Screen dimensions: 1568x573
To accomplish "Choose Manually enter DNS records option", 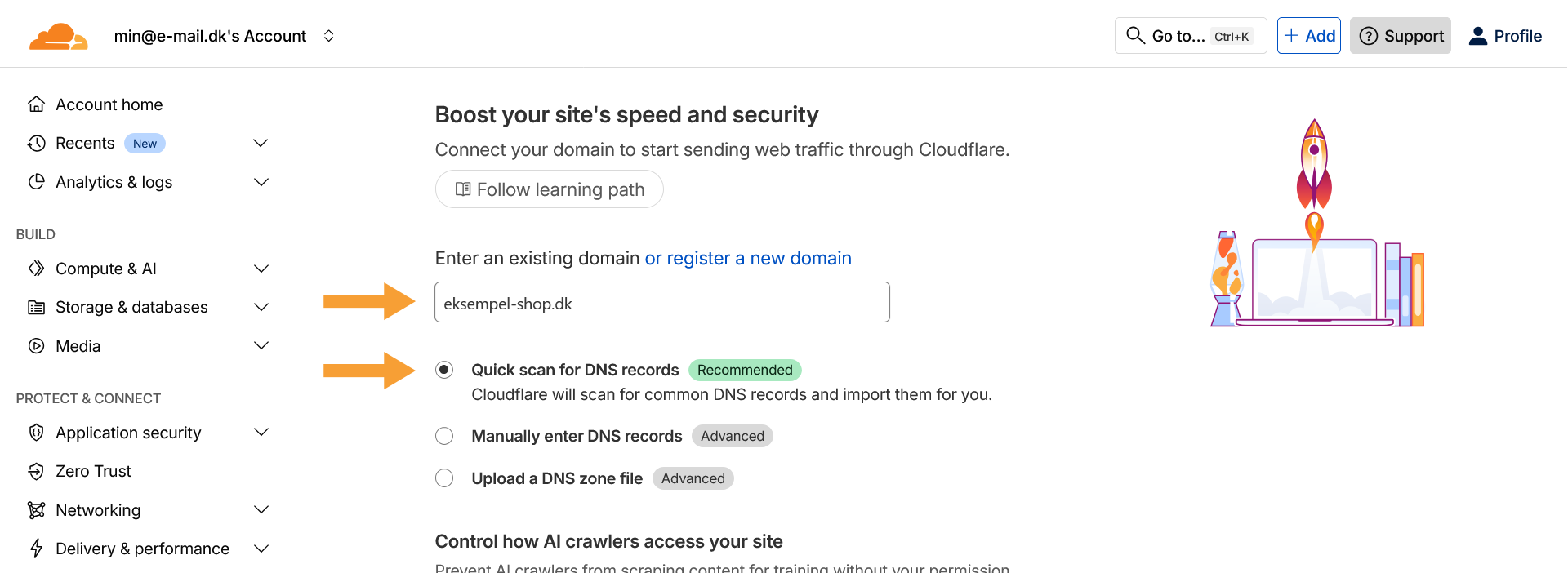I will pos(444,436).
